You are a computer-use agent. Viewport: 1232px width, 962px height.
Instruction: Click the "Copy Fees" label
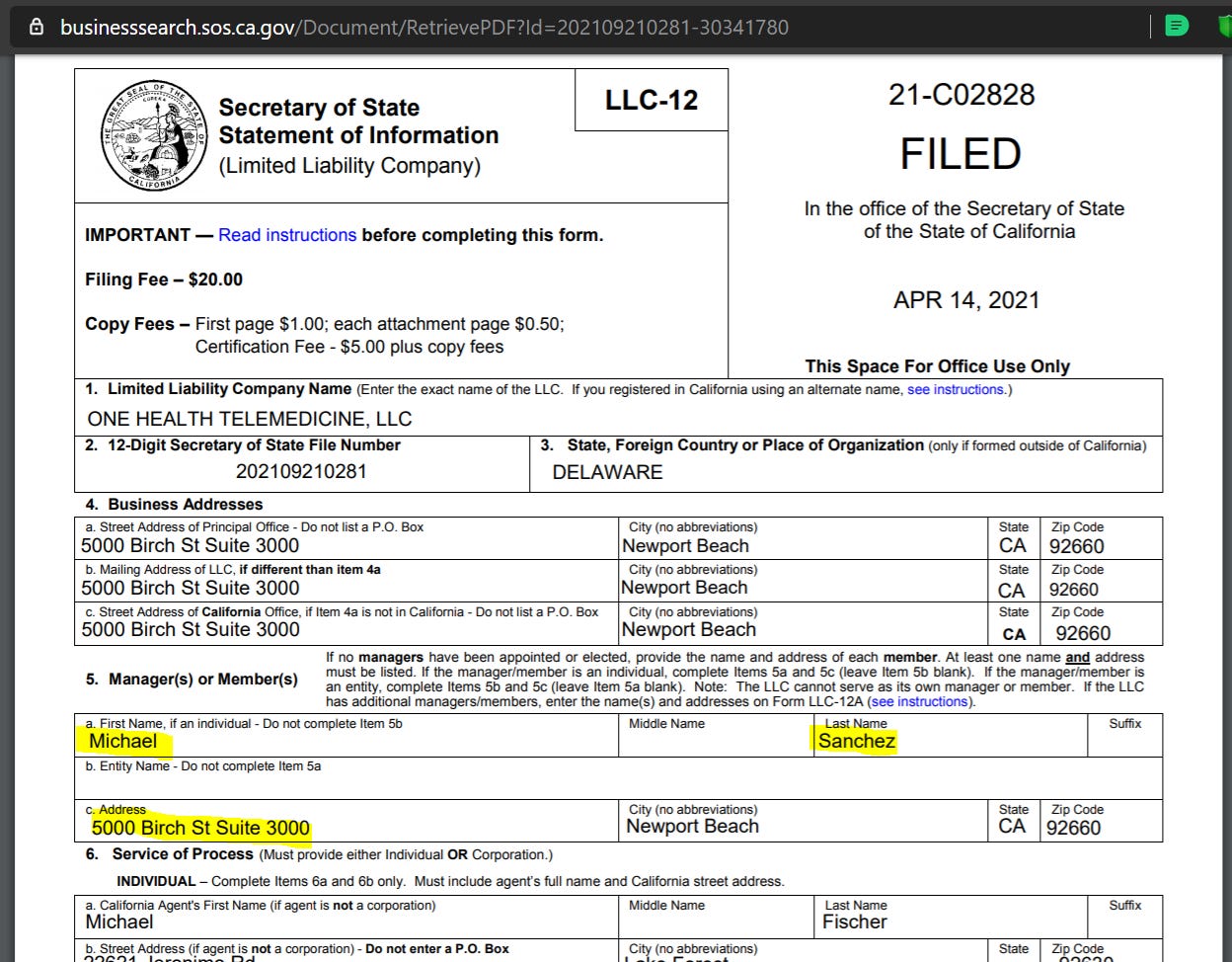pos(137,324)
